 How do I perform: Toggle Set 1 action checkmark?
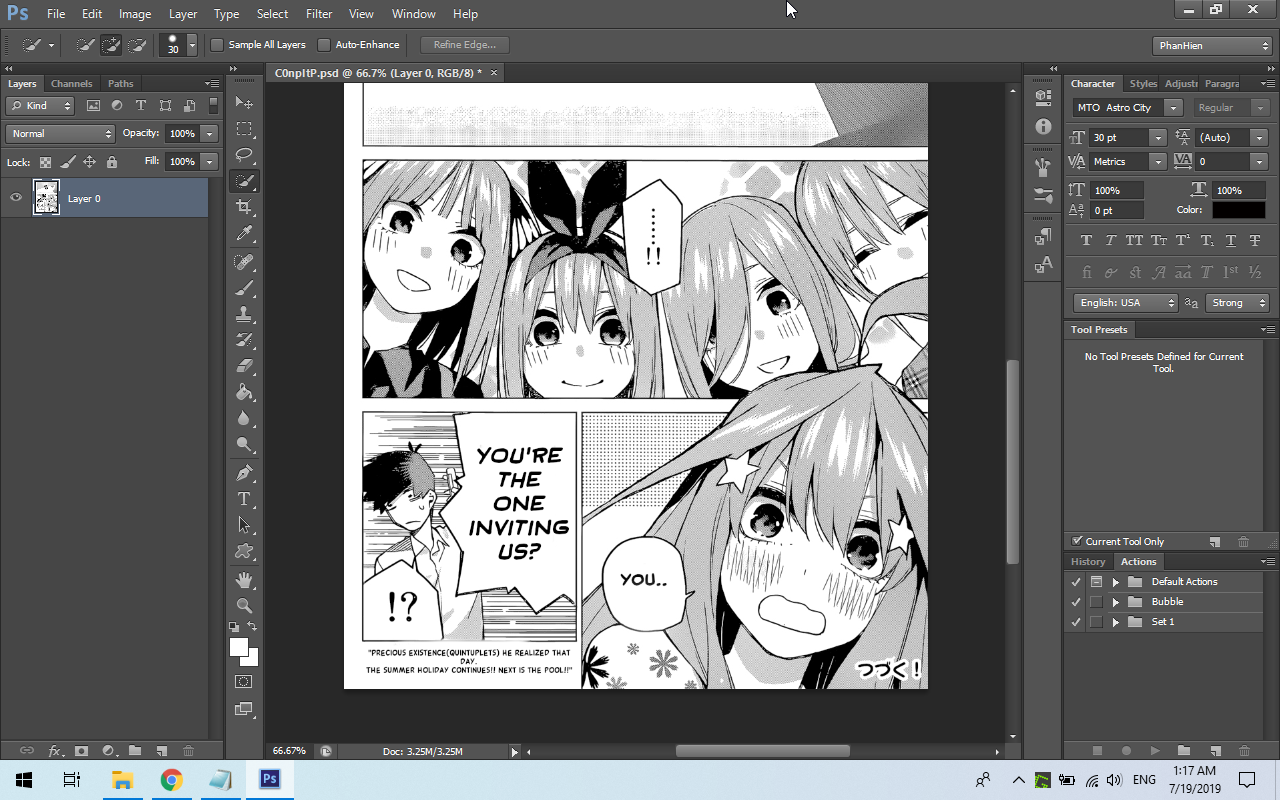pyautogui.click(x=1076, y=622)
